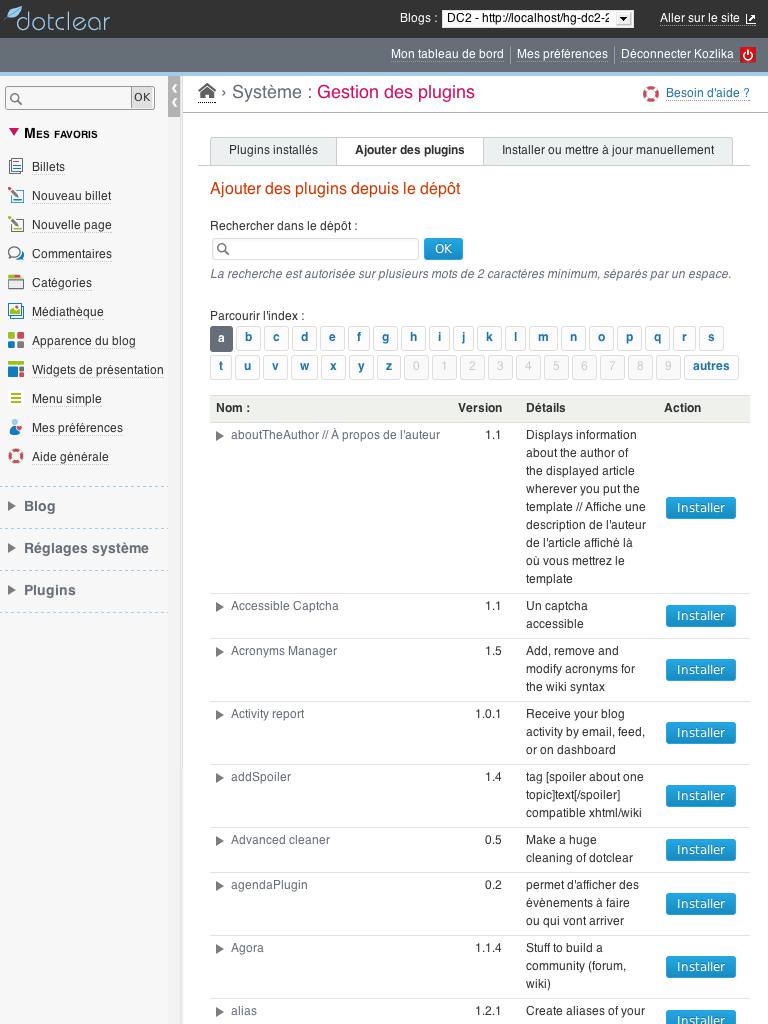
Task: Open the Blogs selection dropdown
Action: coord(538,18)
